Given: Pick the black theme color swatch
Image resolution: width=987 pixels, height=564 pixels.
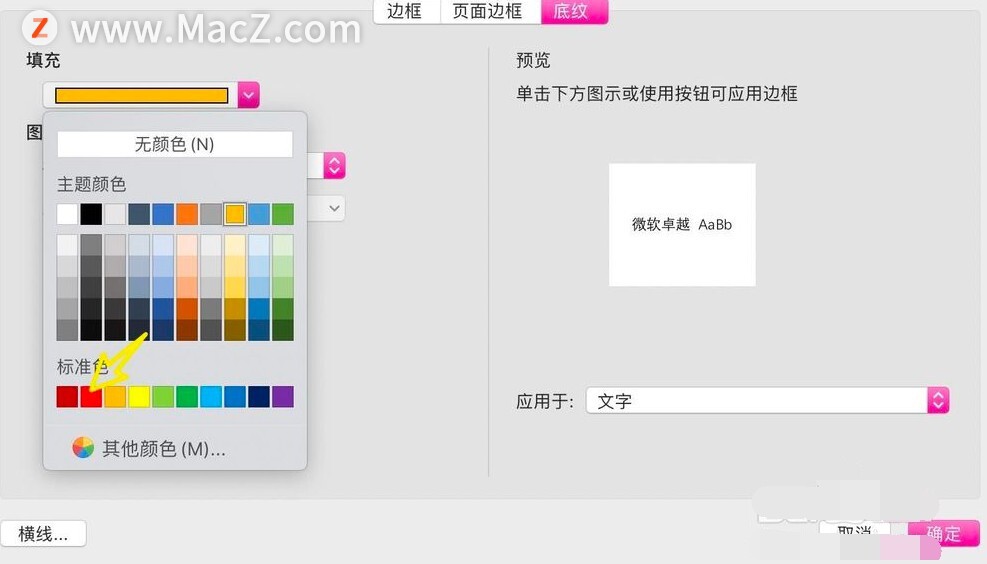Looking at the screenshot, I should 91,214.
